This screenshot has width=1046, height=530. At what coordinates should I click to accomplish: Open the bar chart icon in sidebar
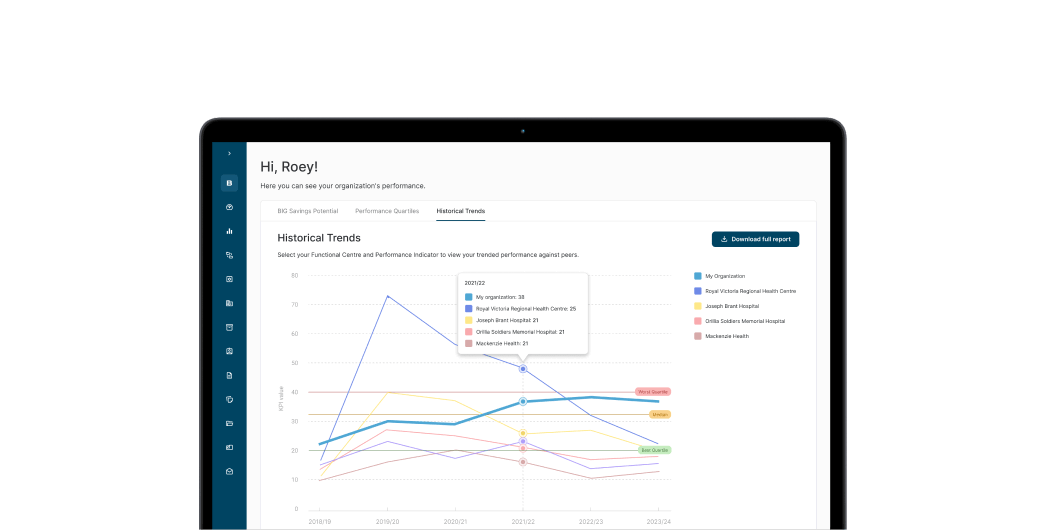click(x=229, y=231)
